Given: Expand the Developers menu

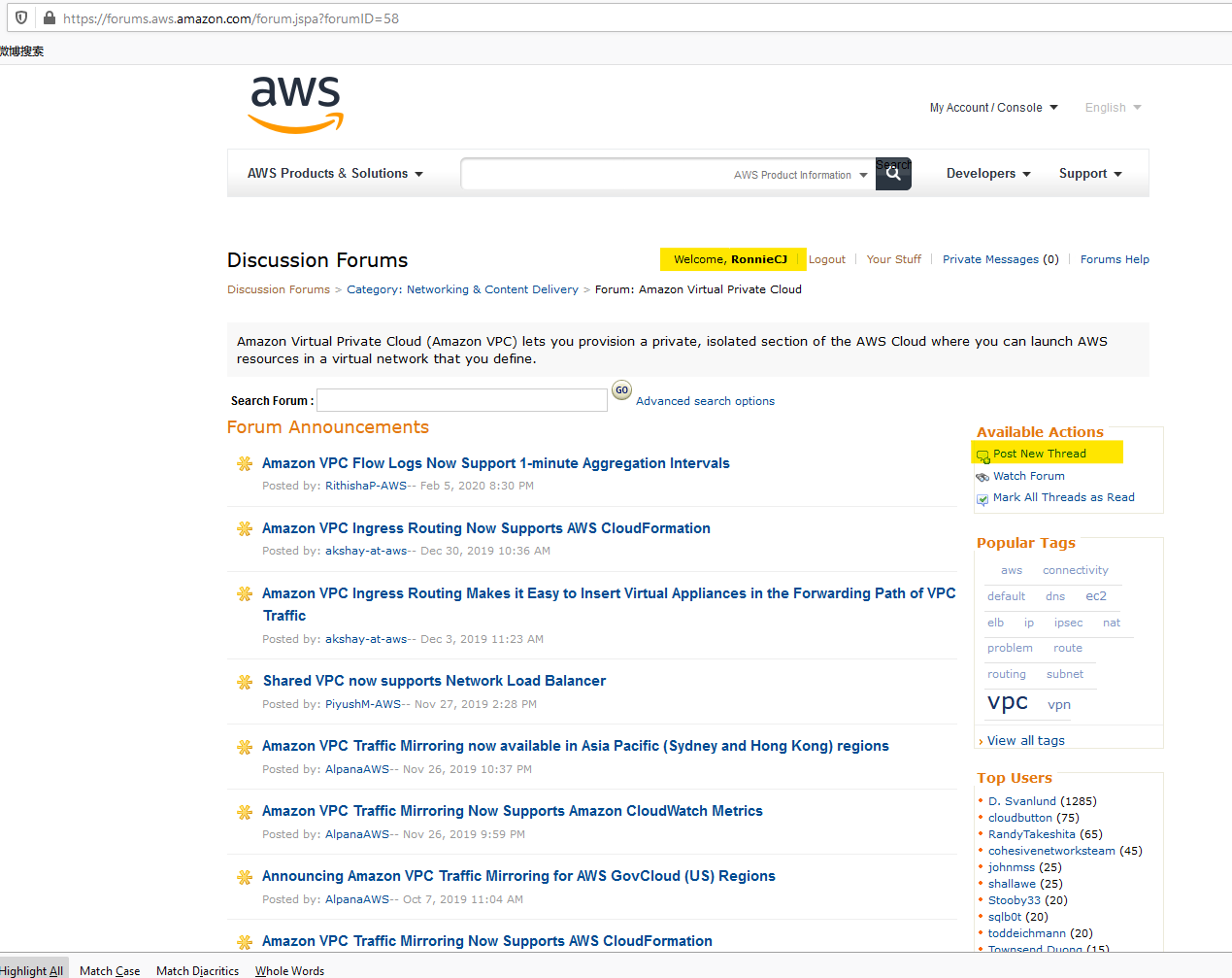Looking at the screenshot, I should pyautogui.click(x=988, y=173).
